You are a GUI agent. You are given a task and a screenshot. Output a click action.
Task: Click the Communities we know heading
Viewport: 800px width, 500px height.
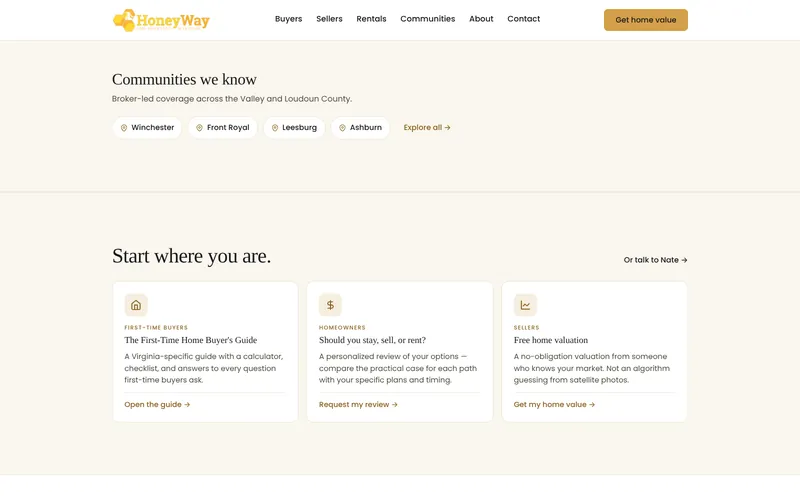coord(184,80)
